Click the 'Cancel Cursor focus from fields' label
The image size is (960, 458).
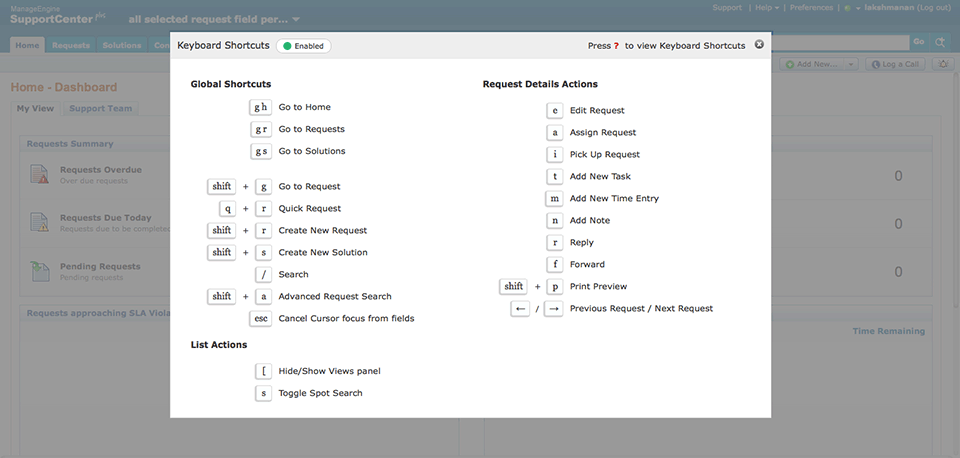coord(346,318)
